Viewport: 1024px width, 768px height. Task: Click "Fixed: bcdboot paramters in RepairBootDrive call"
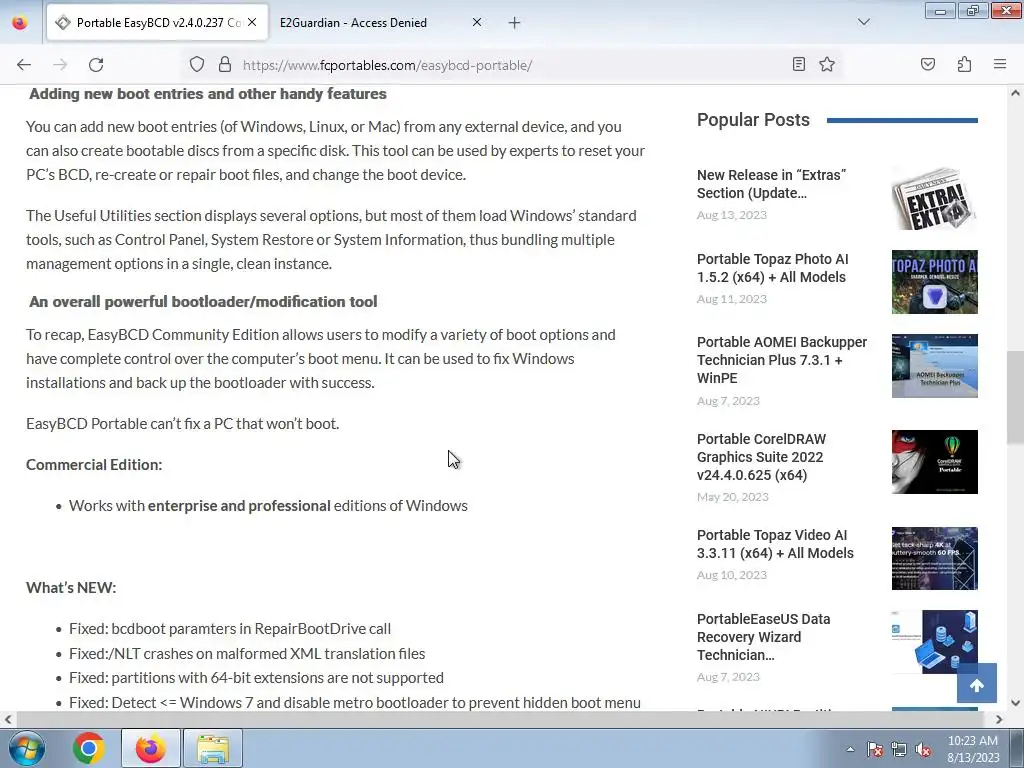[x=230, y=628]
